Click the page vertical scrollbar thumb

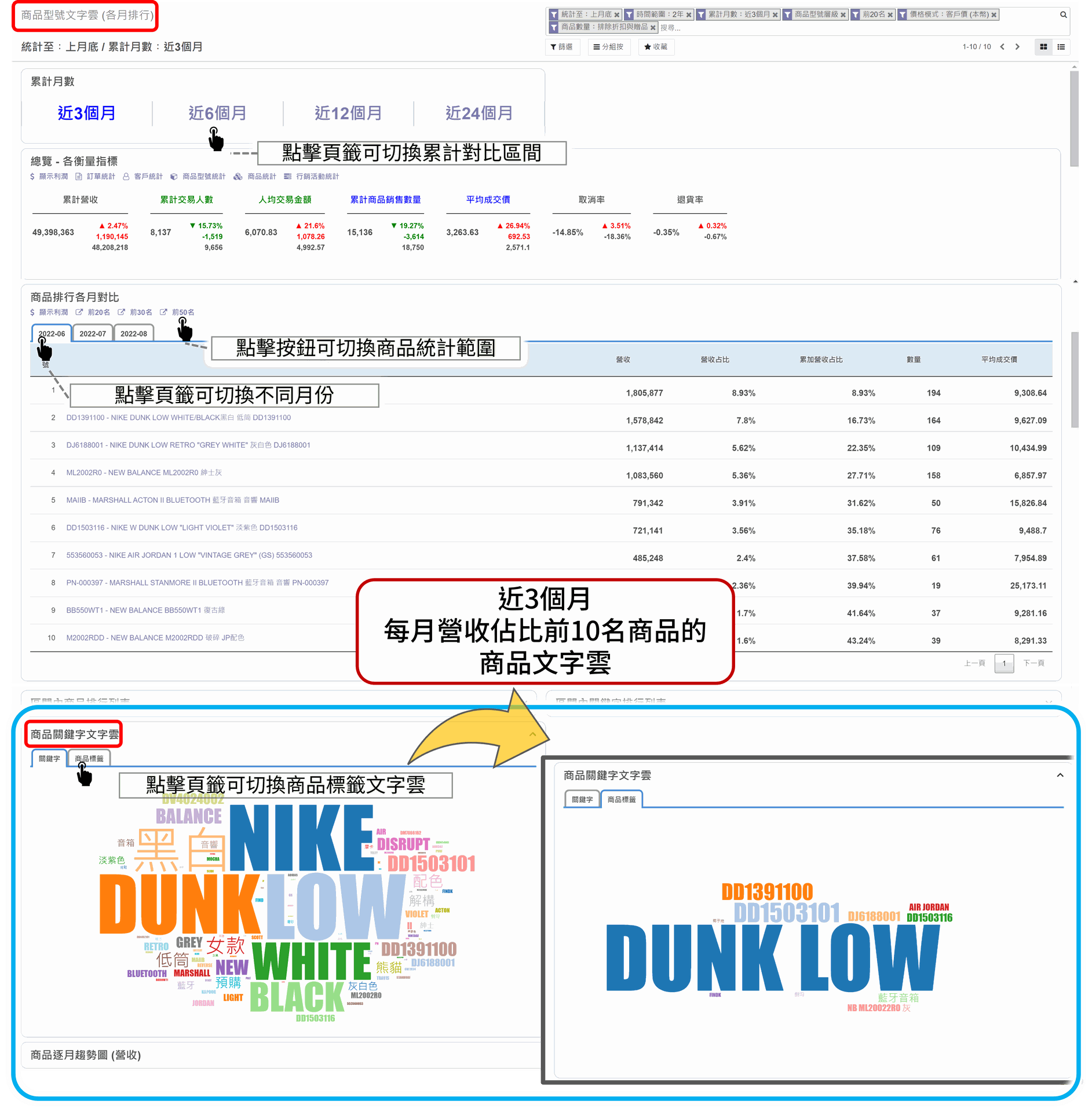pyautogui.click(x=1075, y=119)
